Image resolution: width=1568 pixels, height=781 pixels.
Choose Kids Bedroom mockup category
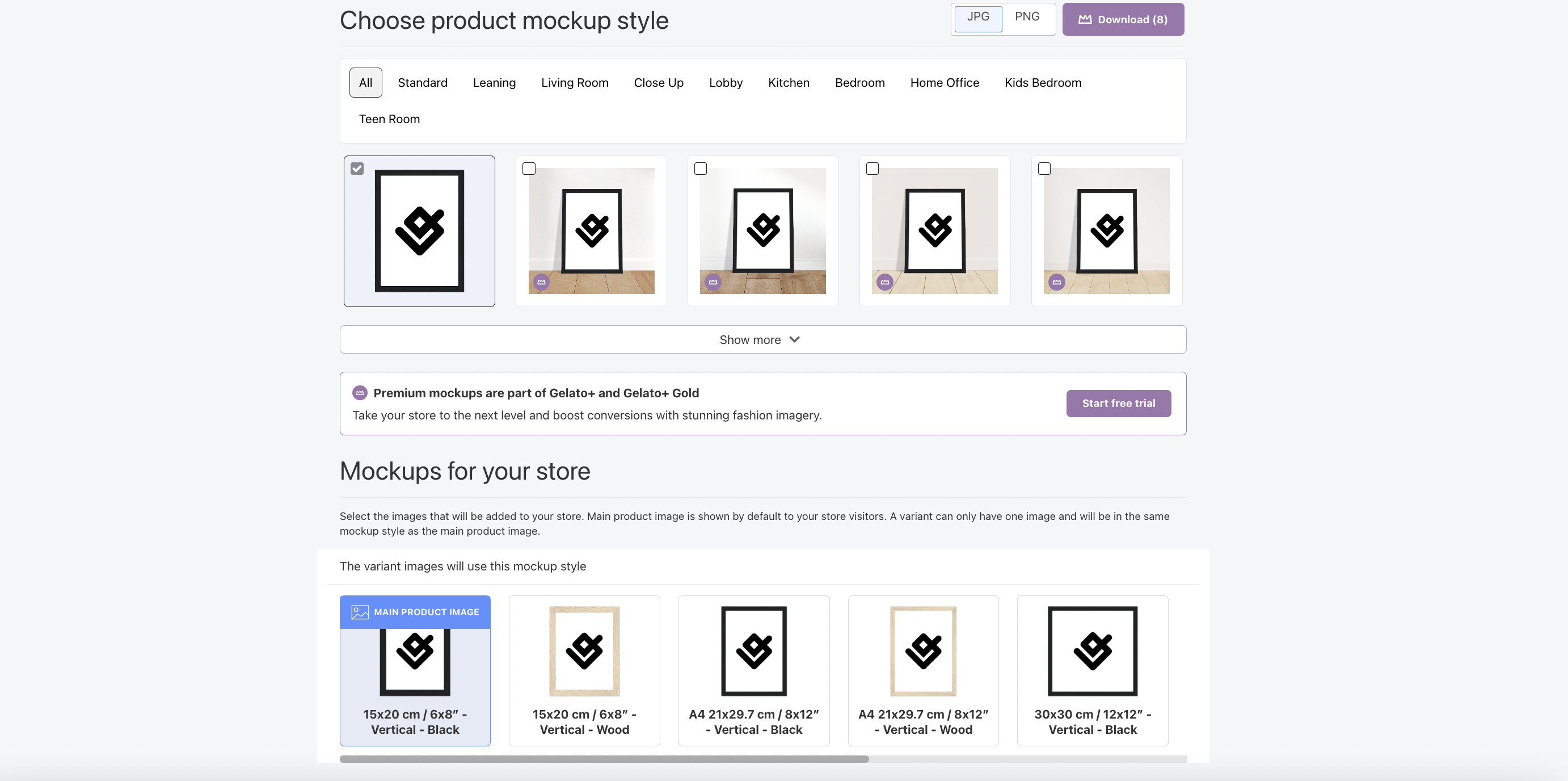click(1043, 83)
